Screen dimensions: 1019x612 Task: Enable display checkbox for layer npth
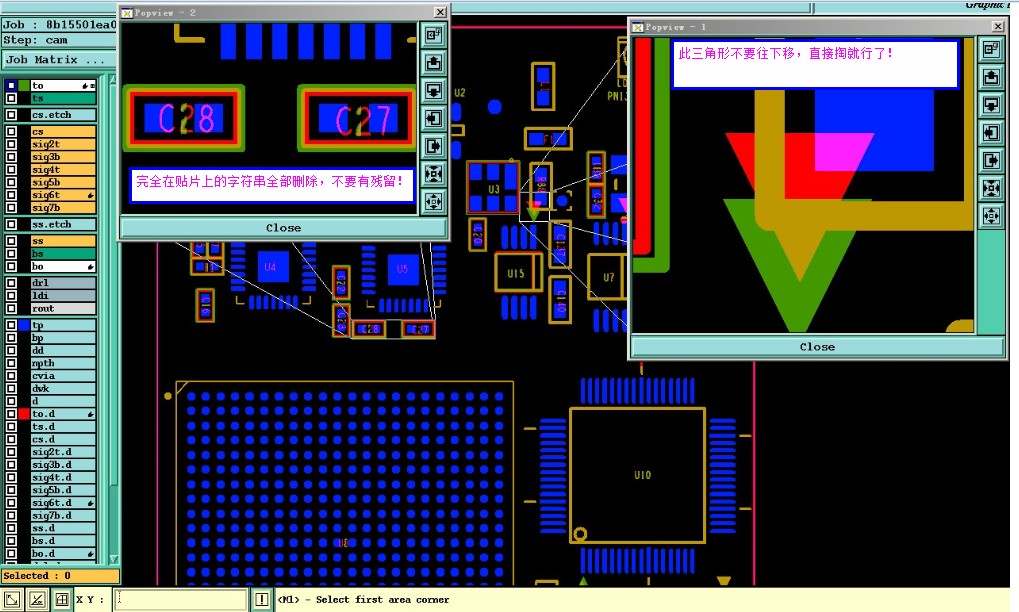11,363
